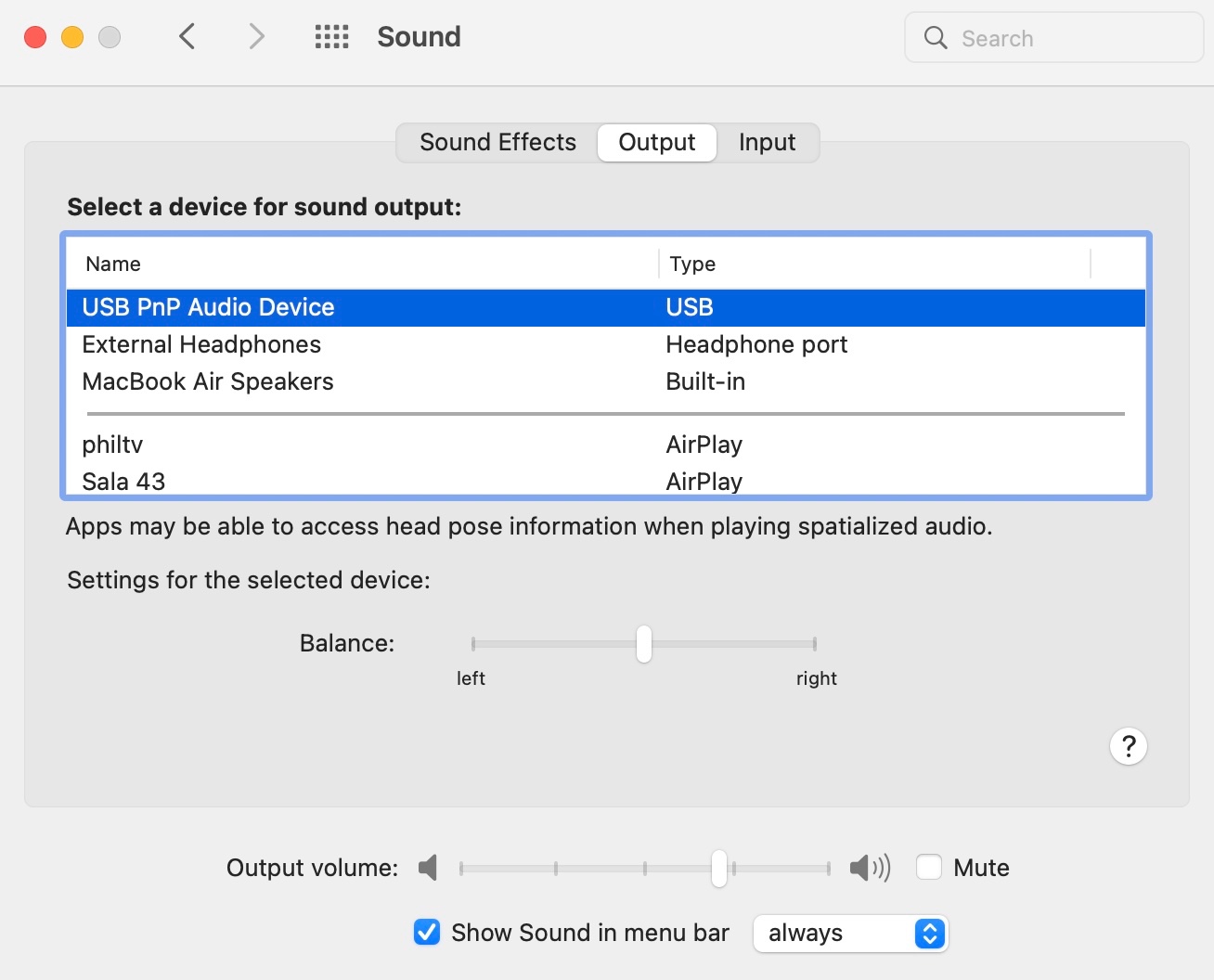Switch to the Sound Effects tab
This screenshot has height=980, width=1214.
tap(497, 143)
